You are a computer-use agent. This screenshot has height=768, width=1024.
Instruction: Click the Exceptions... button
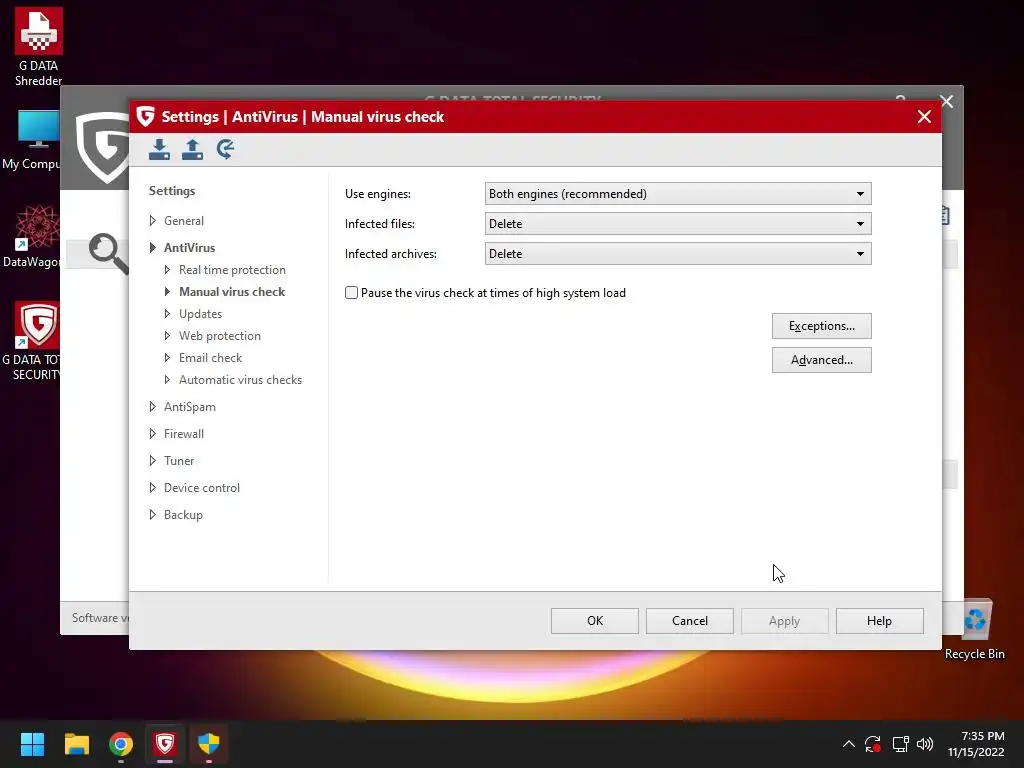822,326
